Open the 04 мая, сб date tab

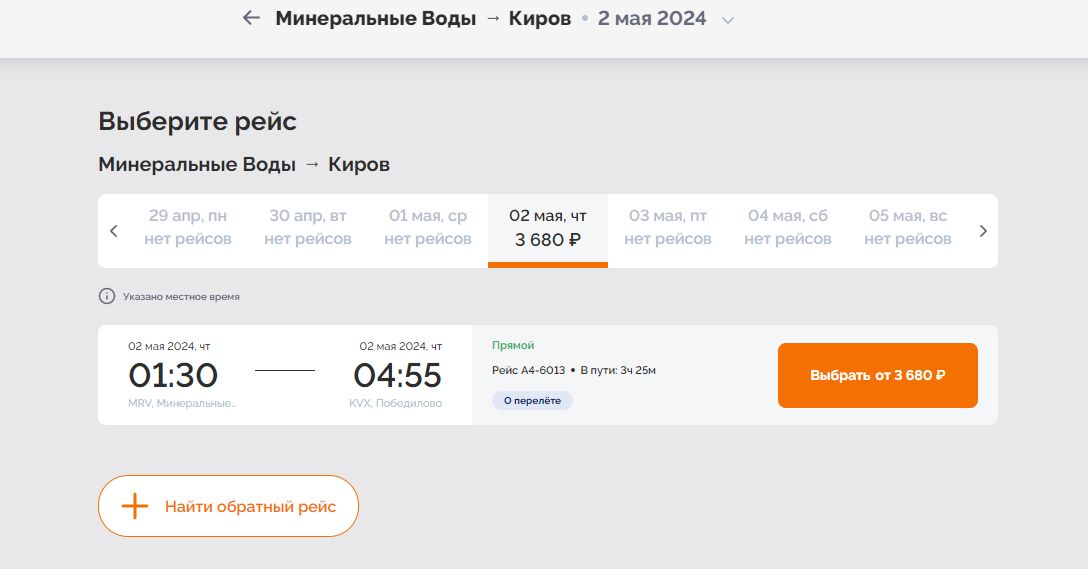tap(788, 228)
